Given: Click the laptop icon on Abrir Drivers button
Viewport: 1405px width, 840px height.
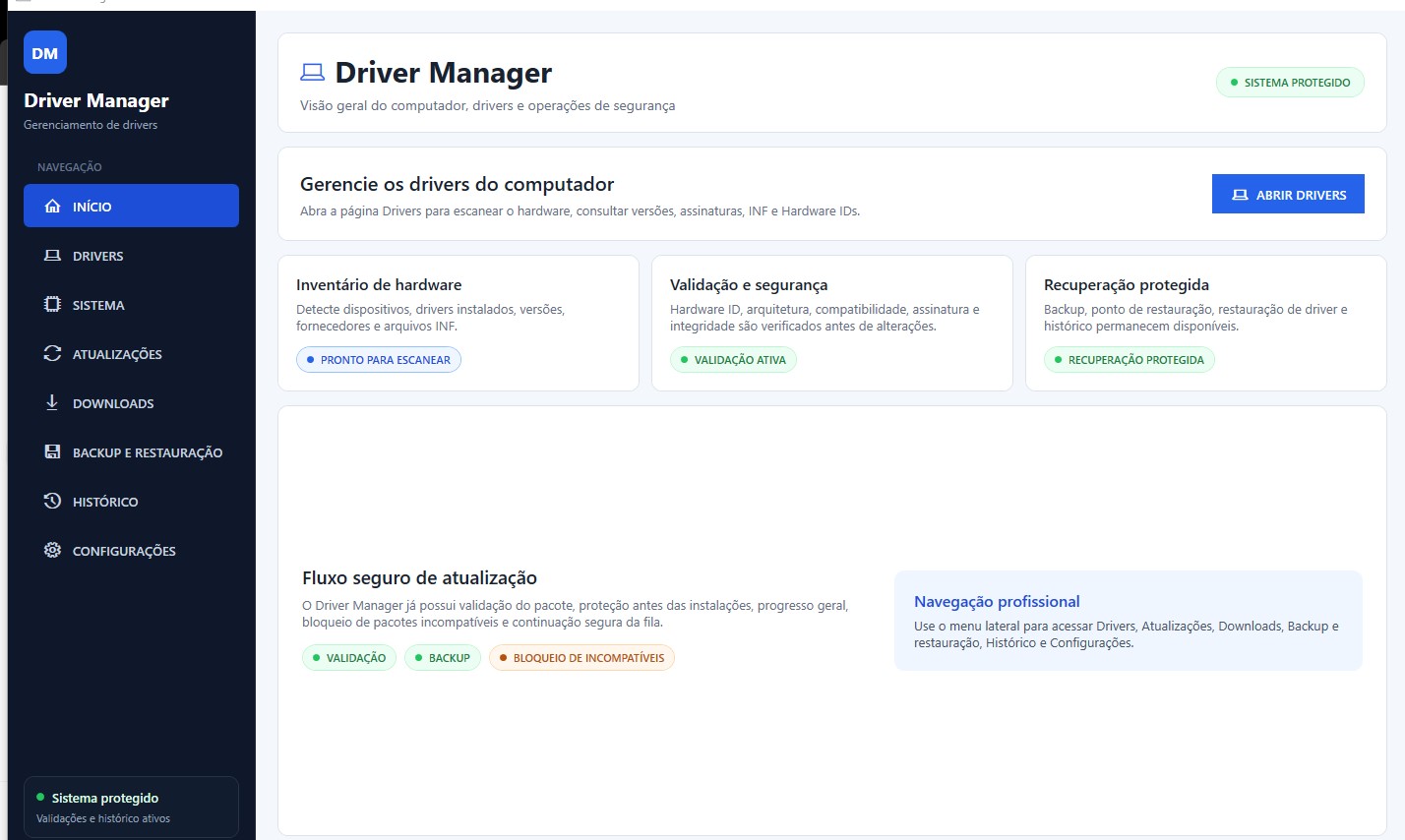Looking at the screenshot, I should click(x=1241, y=195).
